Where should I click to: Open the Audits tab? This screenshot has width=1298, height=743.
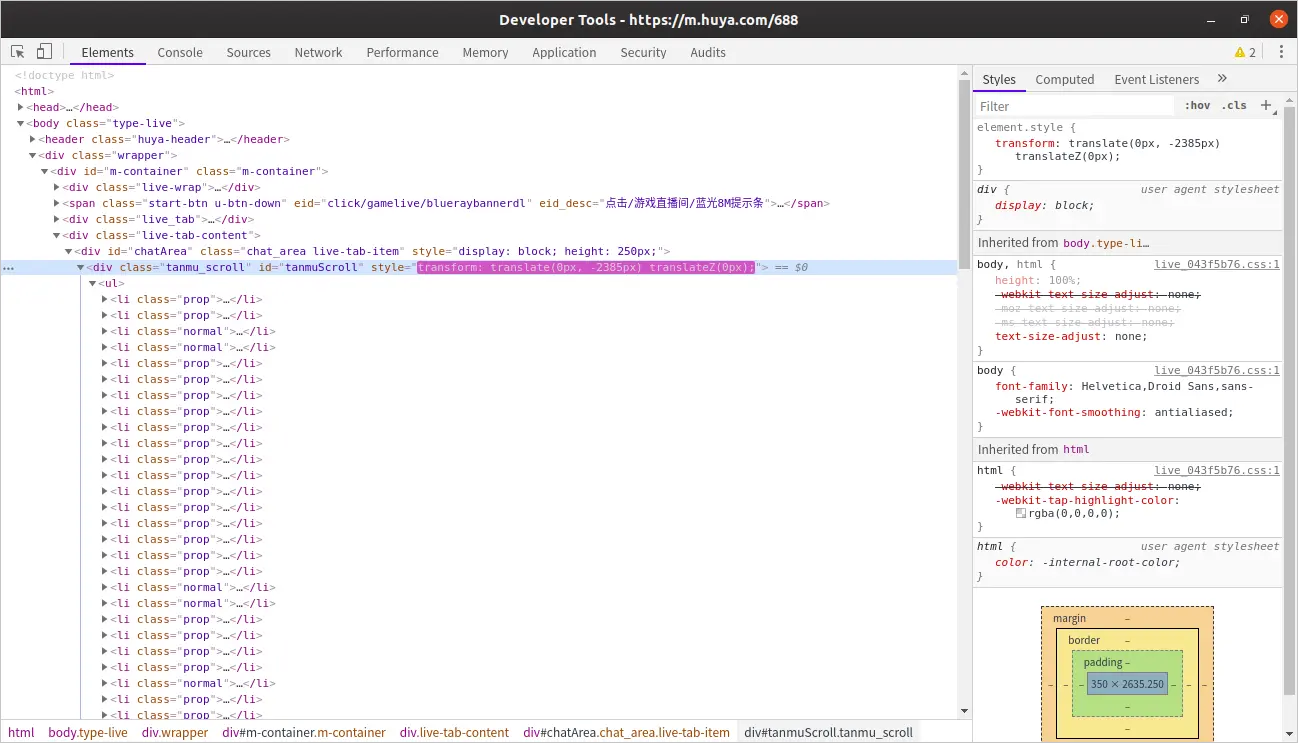[x=708, y=52]
